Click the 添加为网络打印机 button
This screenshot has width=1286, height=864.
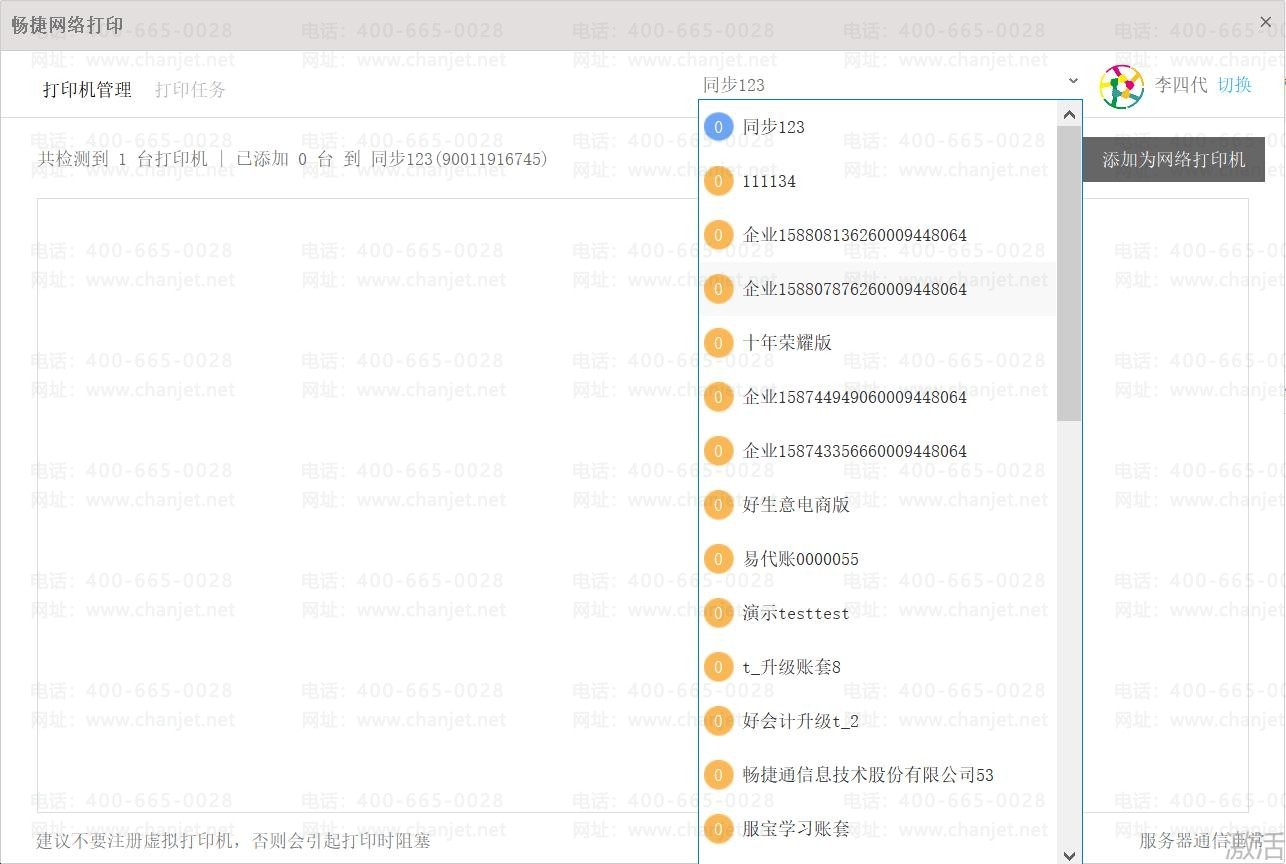tap(1174, 160)
